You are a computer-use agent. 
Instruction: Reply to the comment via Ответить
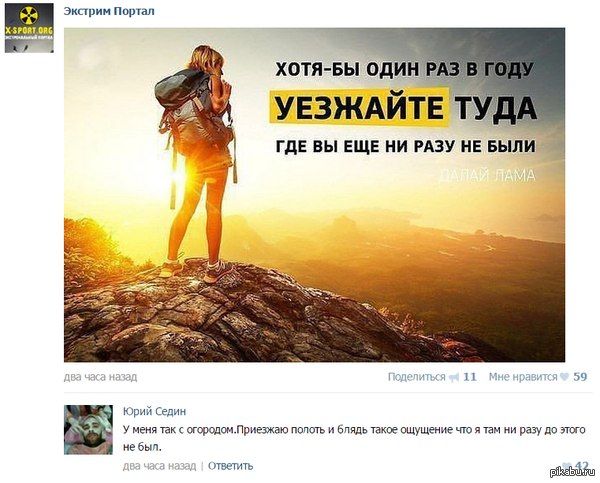pos(230,466)
